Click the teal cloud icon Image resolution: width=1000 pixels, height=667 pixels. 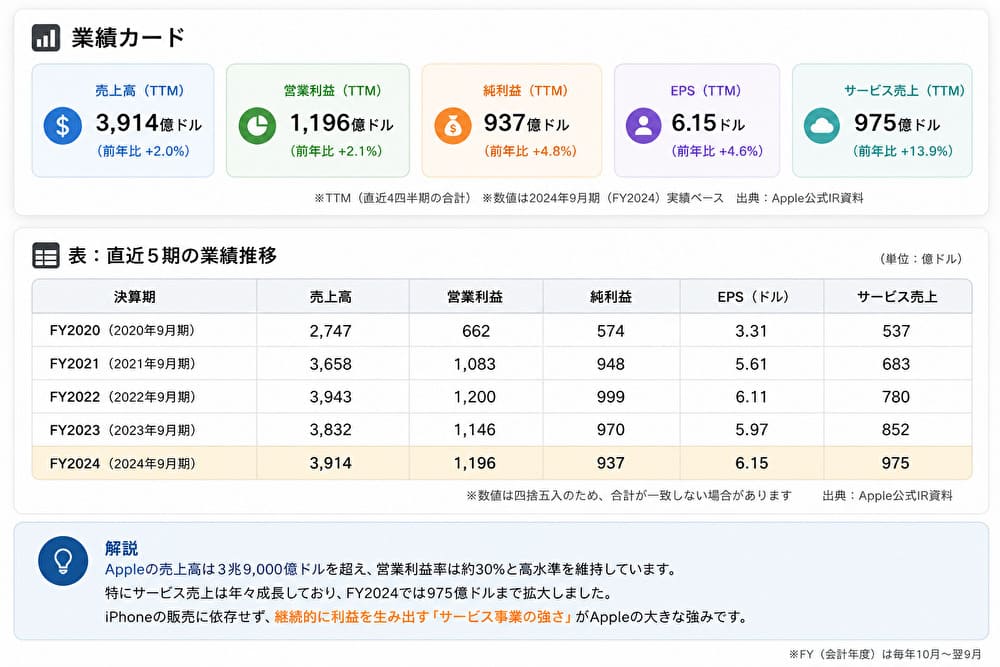pyautogui.click(x=821, y=125)
